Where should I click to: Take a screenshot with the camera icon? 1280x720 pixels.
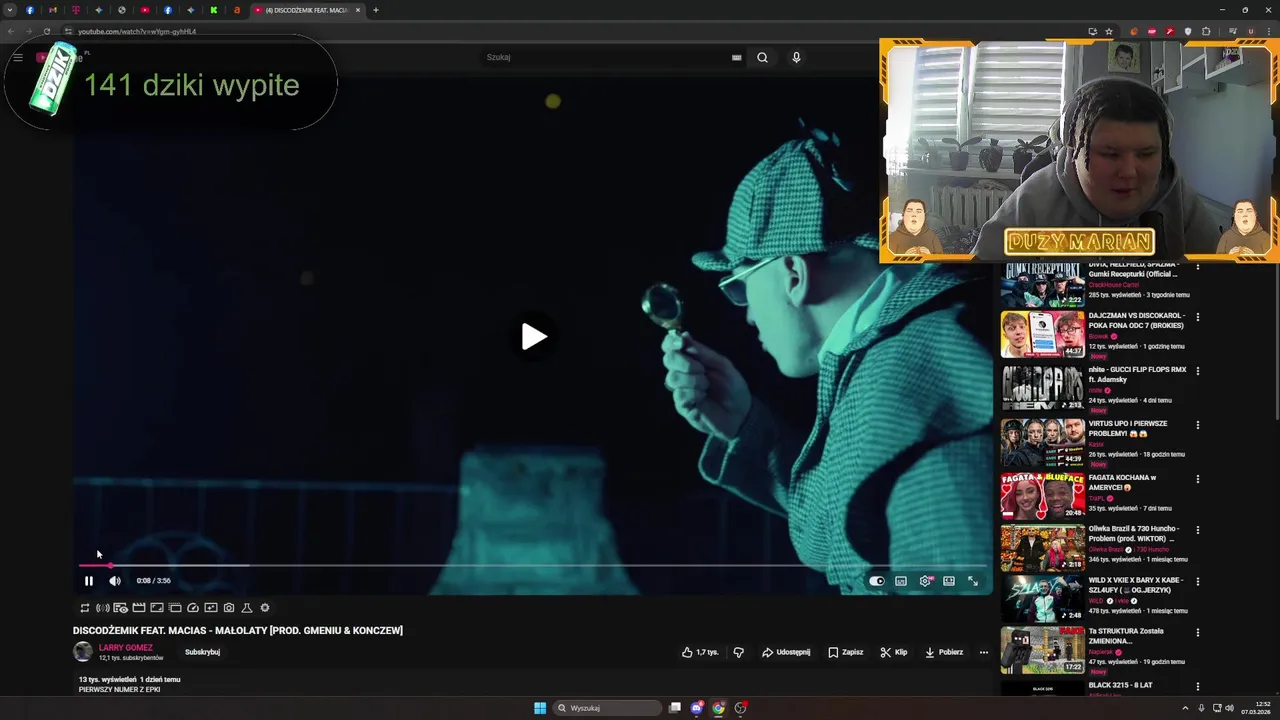click(229, 608)
